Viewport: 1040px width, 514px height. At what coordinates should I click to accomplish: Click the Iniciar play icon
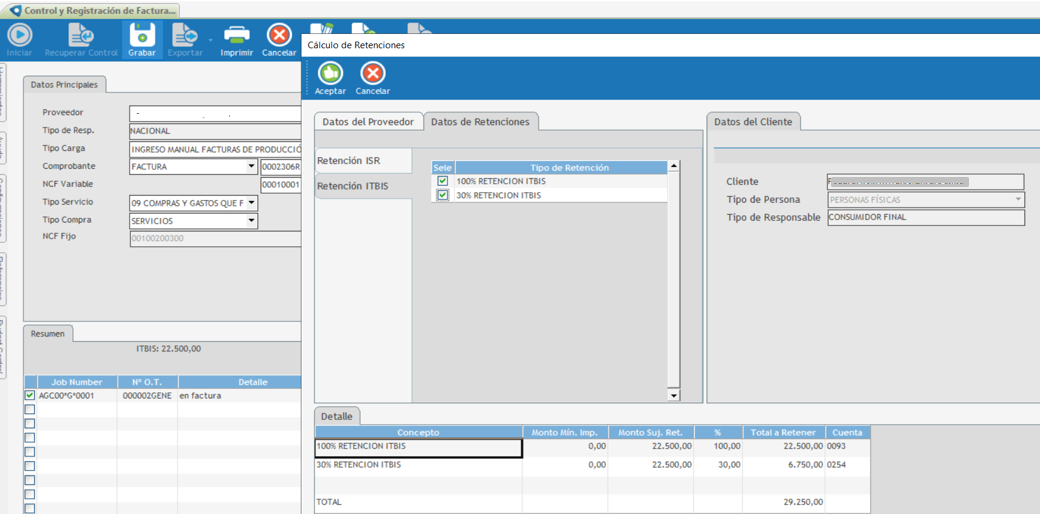pos(20,34)
